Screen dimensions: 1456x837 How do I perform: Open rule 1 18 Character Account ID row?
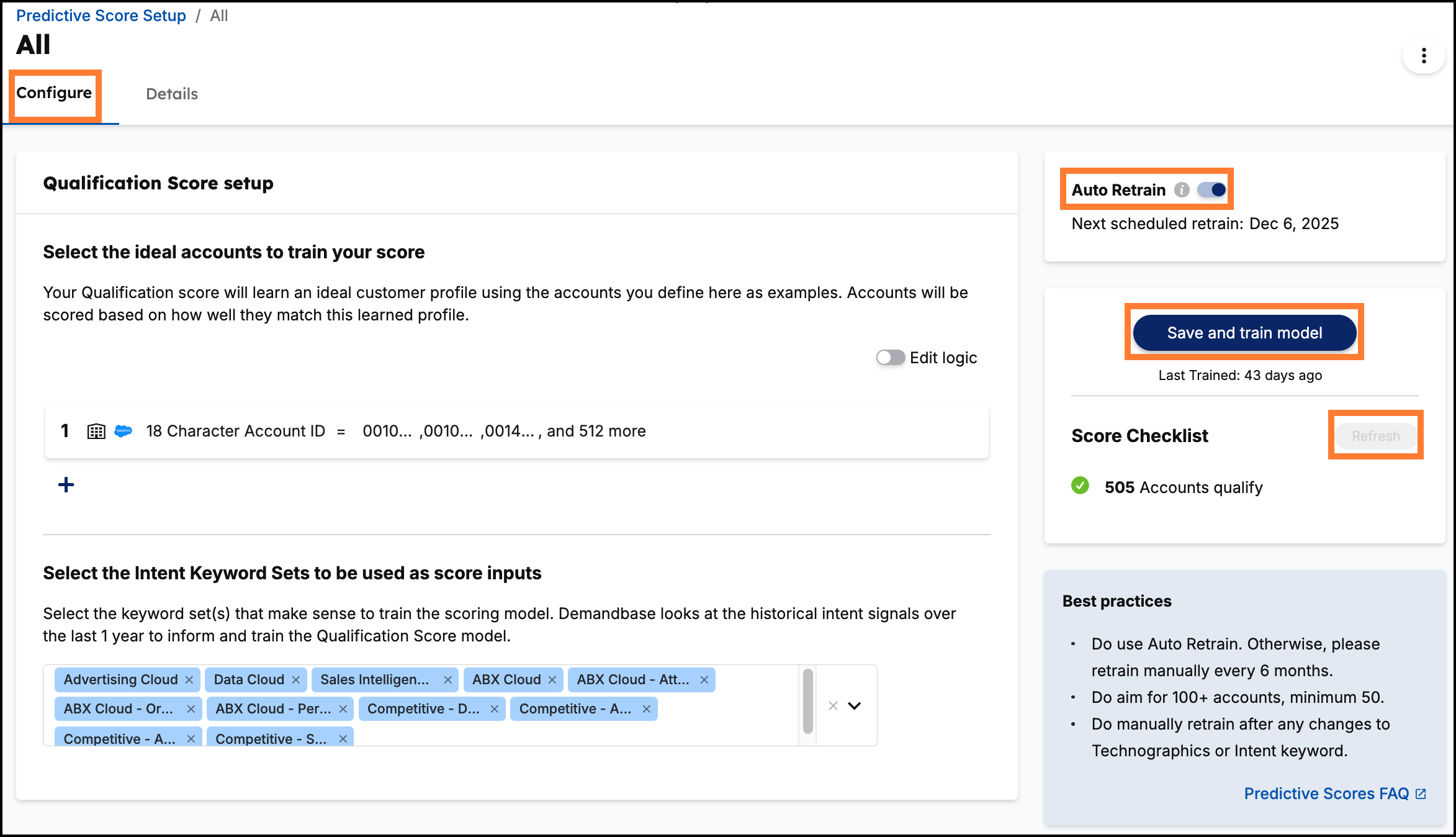pyautogui.click(x=516, y=431)
